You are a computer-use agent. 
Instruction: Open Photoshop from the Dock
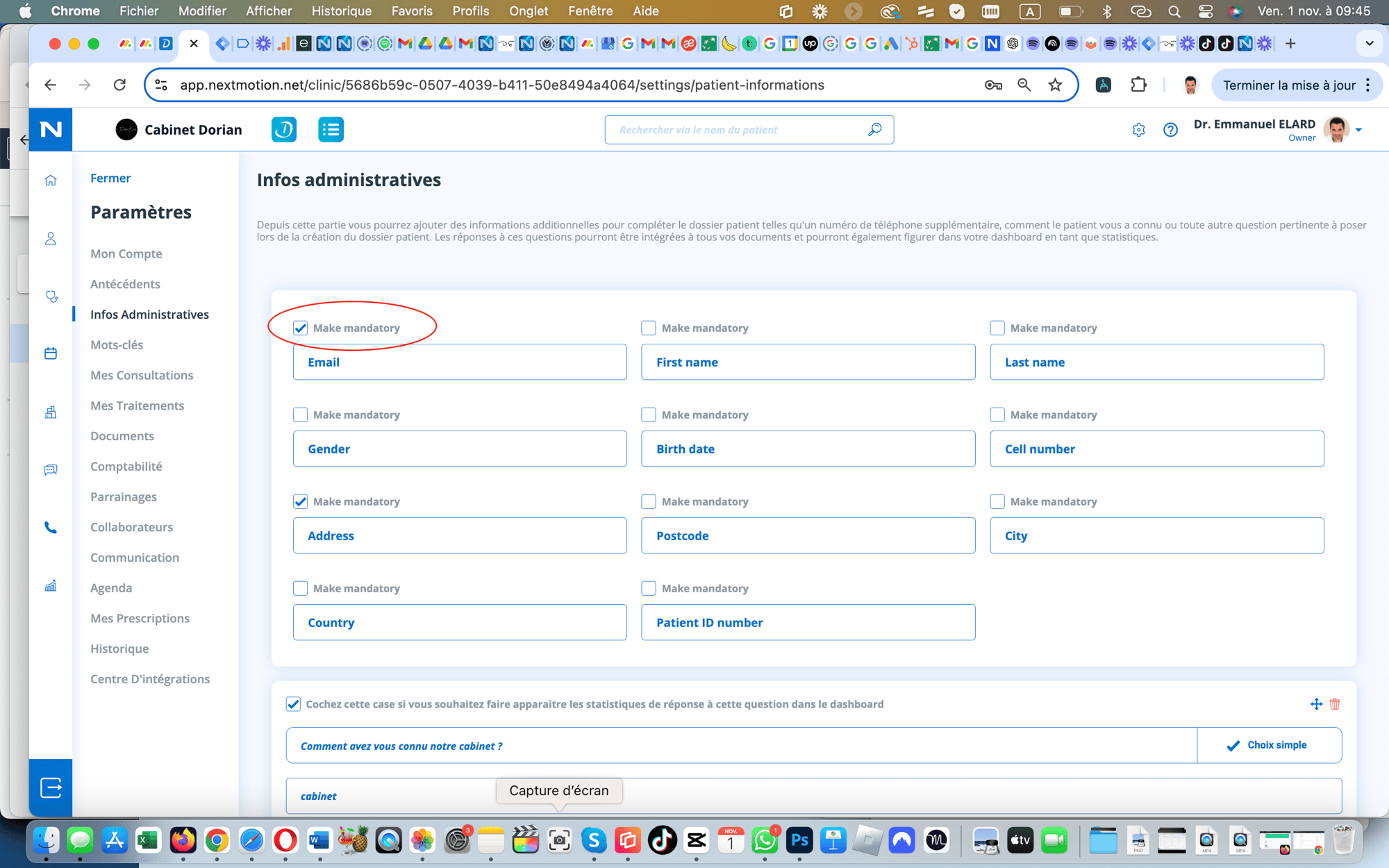(799, 841)
